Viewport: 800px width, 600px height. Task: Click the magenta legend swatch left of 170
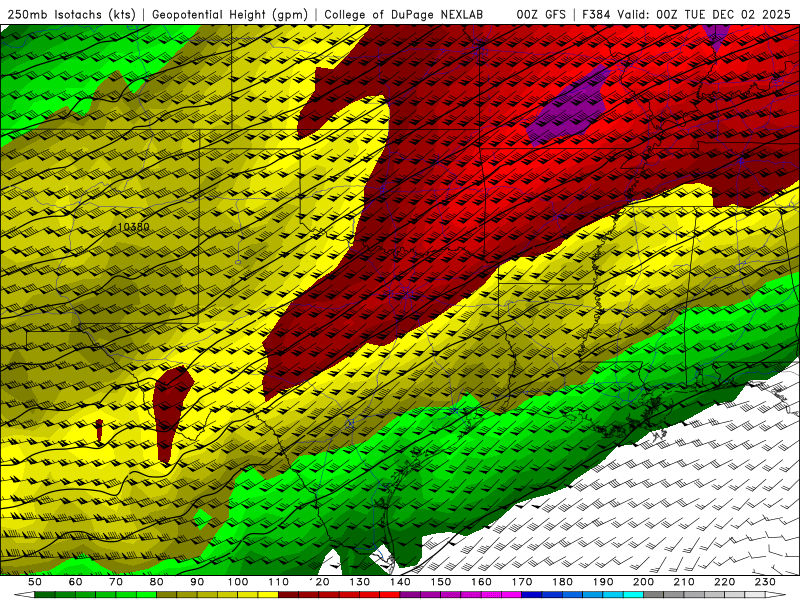pos(511,595)
